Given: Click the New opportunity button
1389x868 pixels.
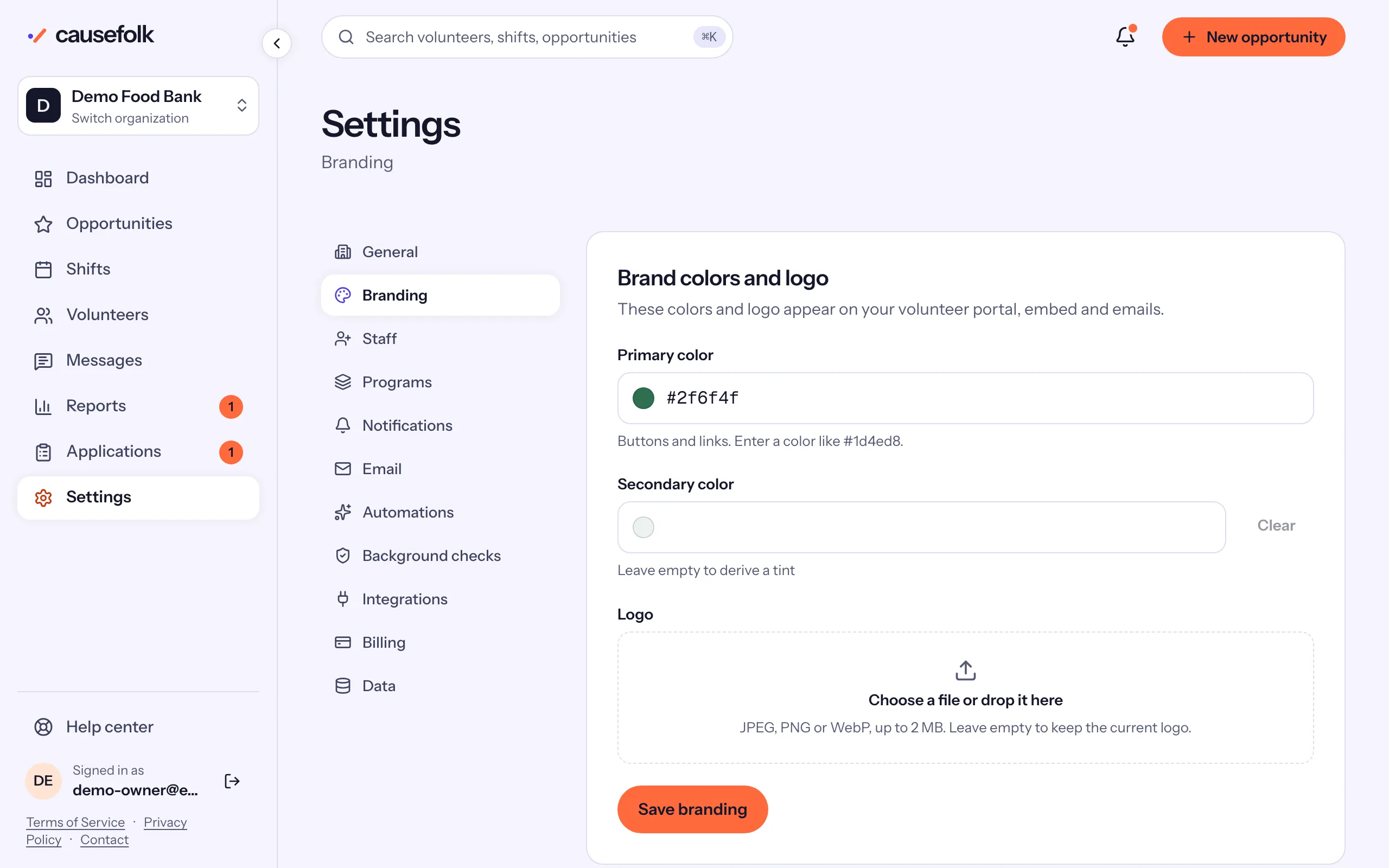Looking at the screenshot, I should click(1253, 37).
